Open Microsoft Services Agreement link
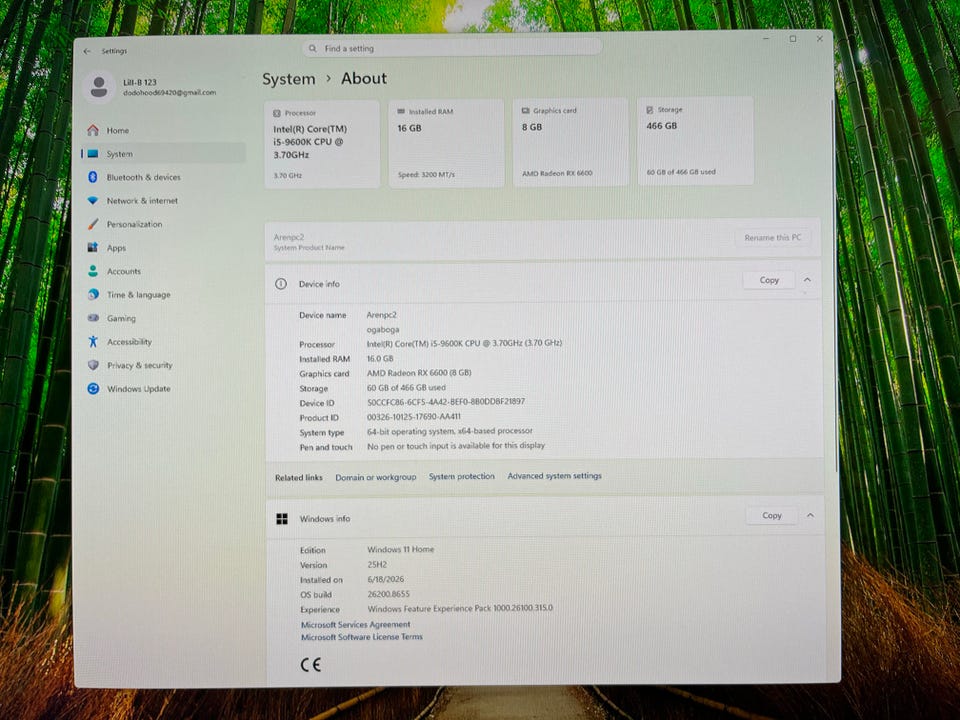The width and height of the screenshot is (960, 720). pyautogui.click(x=355, y=624)
